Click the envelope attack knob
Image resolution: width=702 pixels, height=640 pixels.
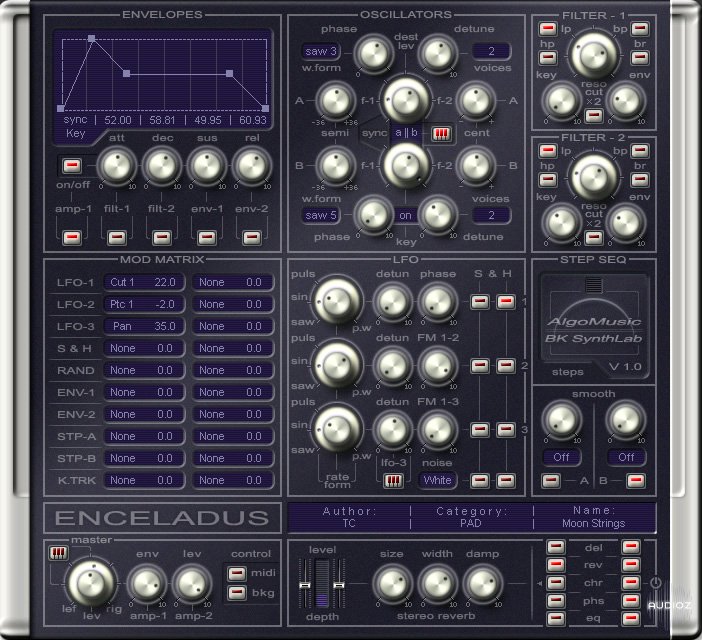[117, 166]
